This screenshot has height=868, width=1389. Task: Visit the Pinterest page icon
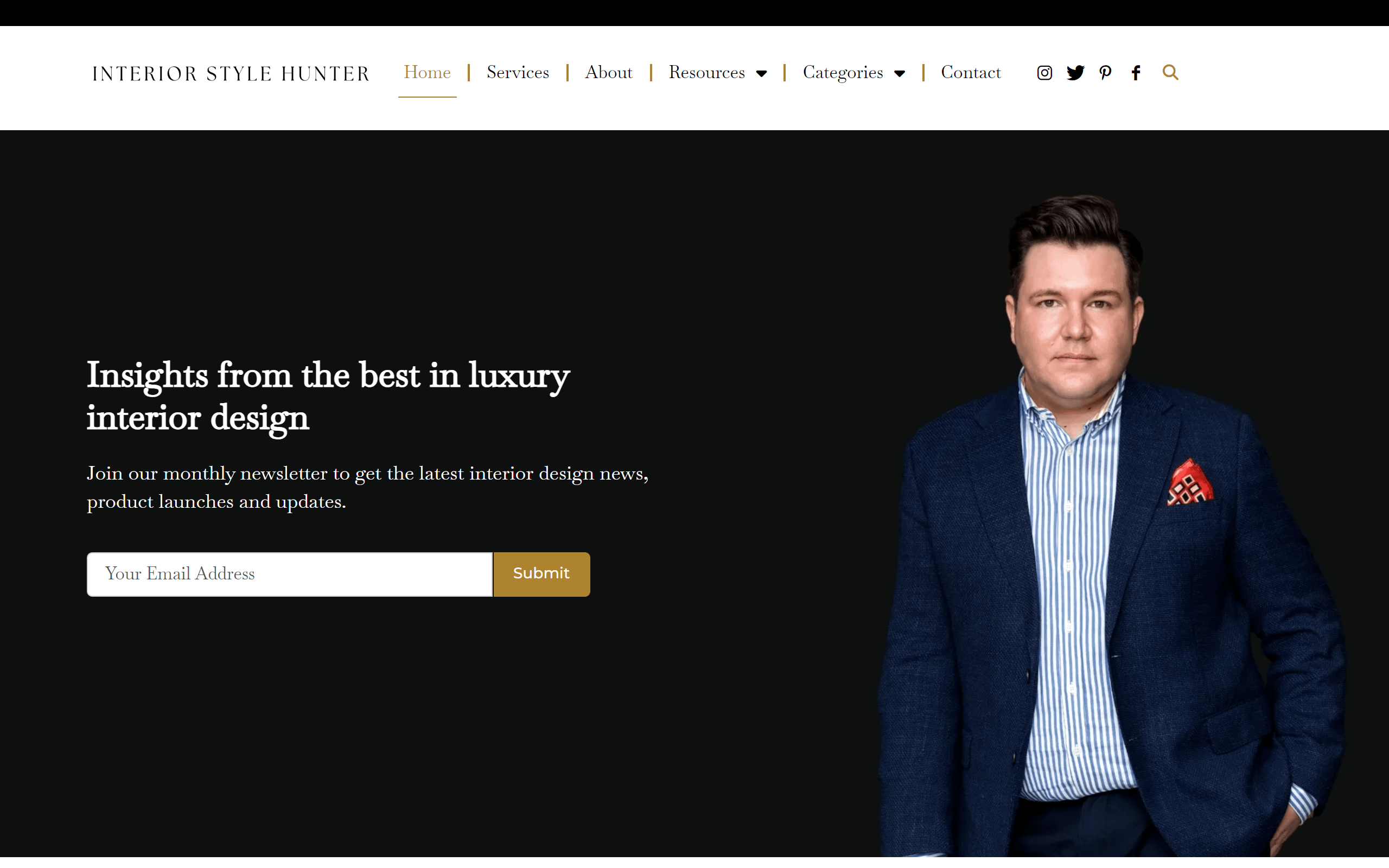coord(1105,73)
